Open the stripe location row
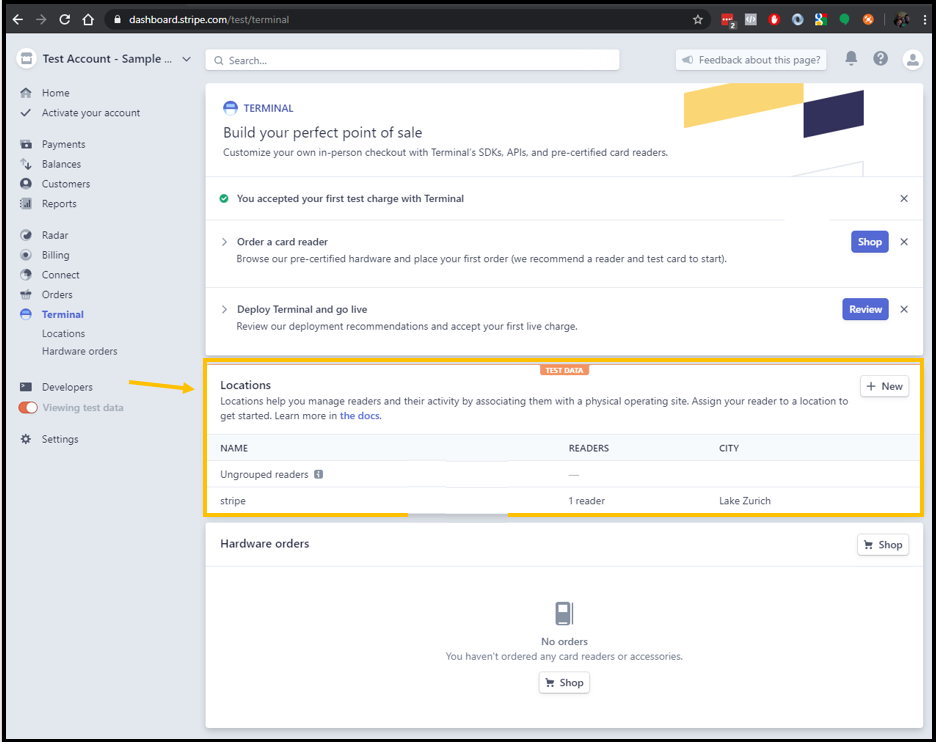 564,501
